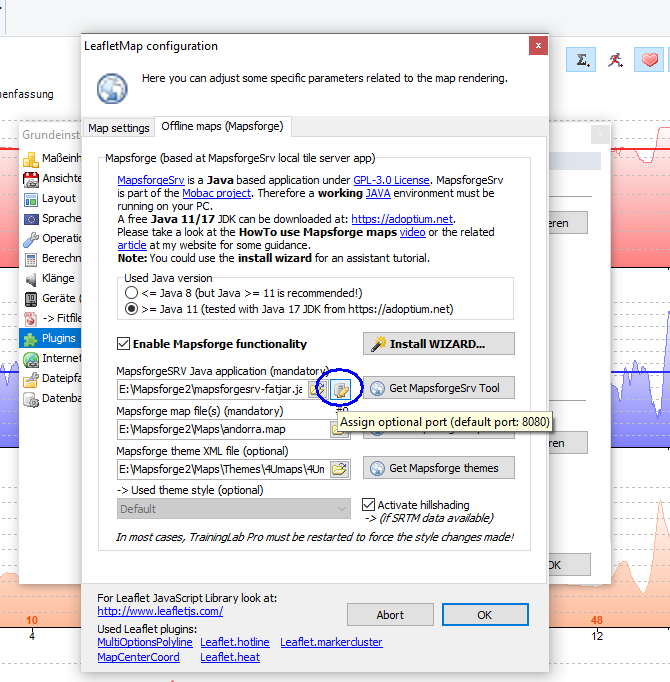The width and height of the screenshot is (670, 682).
Task: Select Operatio... wrench item in the sidebar
Action: pyautogui.click(x=51, y=238)
